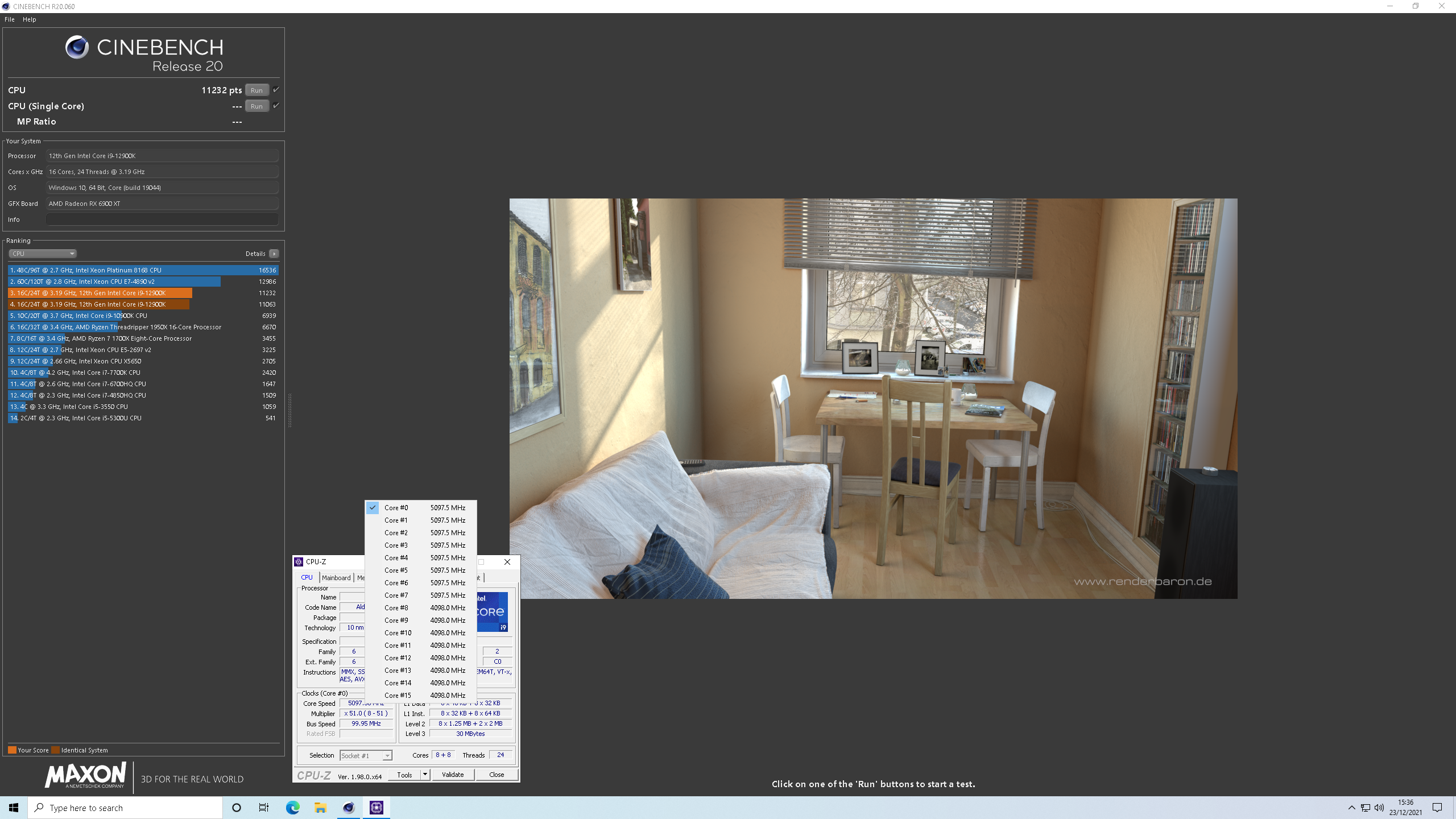The height and width of the screenshot is (819, 1456).
Task: Select Core #4 in the clocks menu
Action: pos(421,558)
